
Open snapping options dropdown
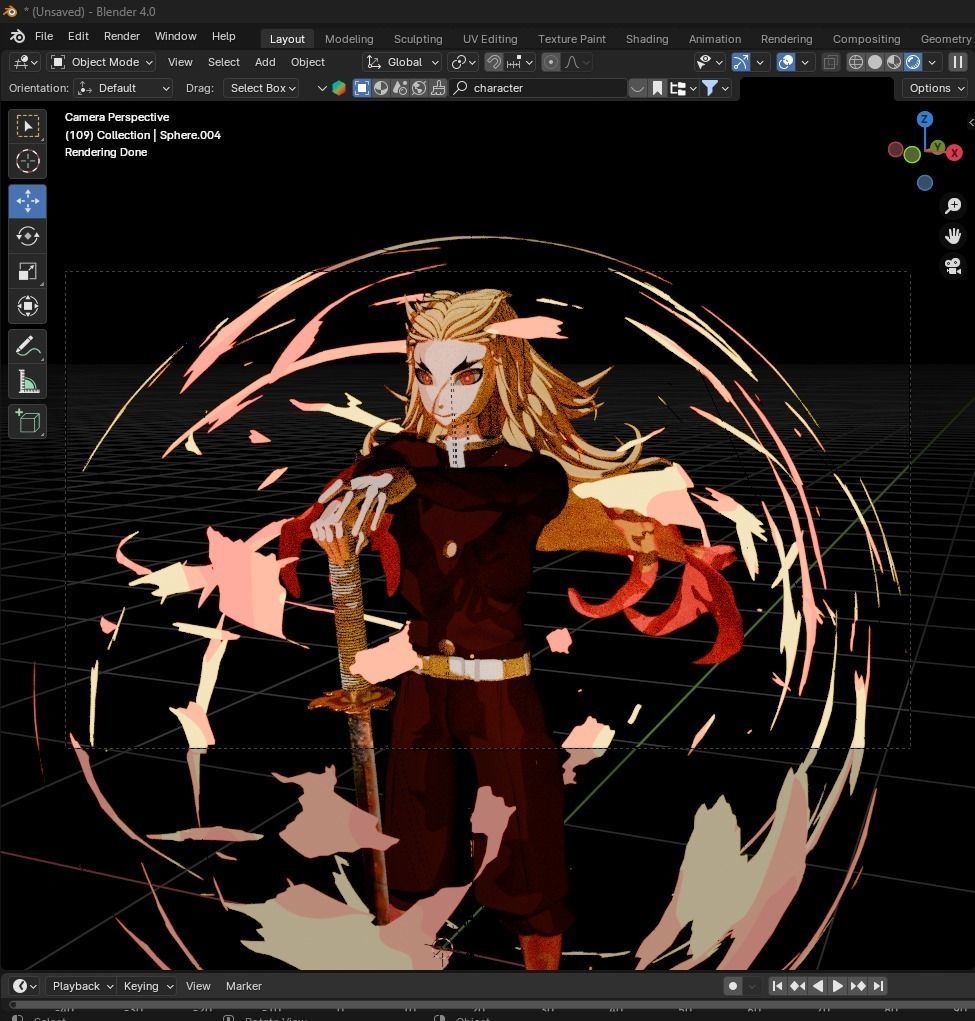[520, 63]
